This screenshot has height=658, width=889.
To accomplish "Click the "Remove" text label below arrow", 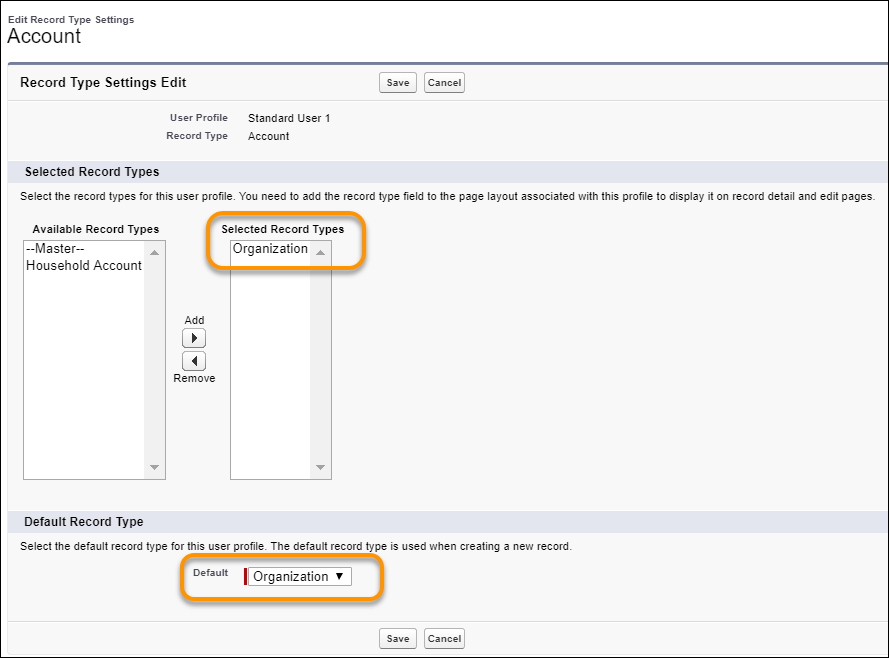I will pyautogui.click(x=194, y=378).
